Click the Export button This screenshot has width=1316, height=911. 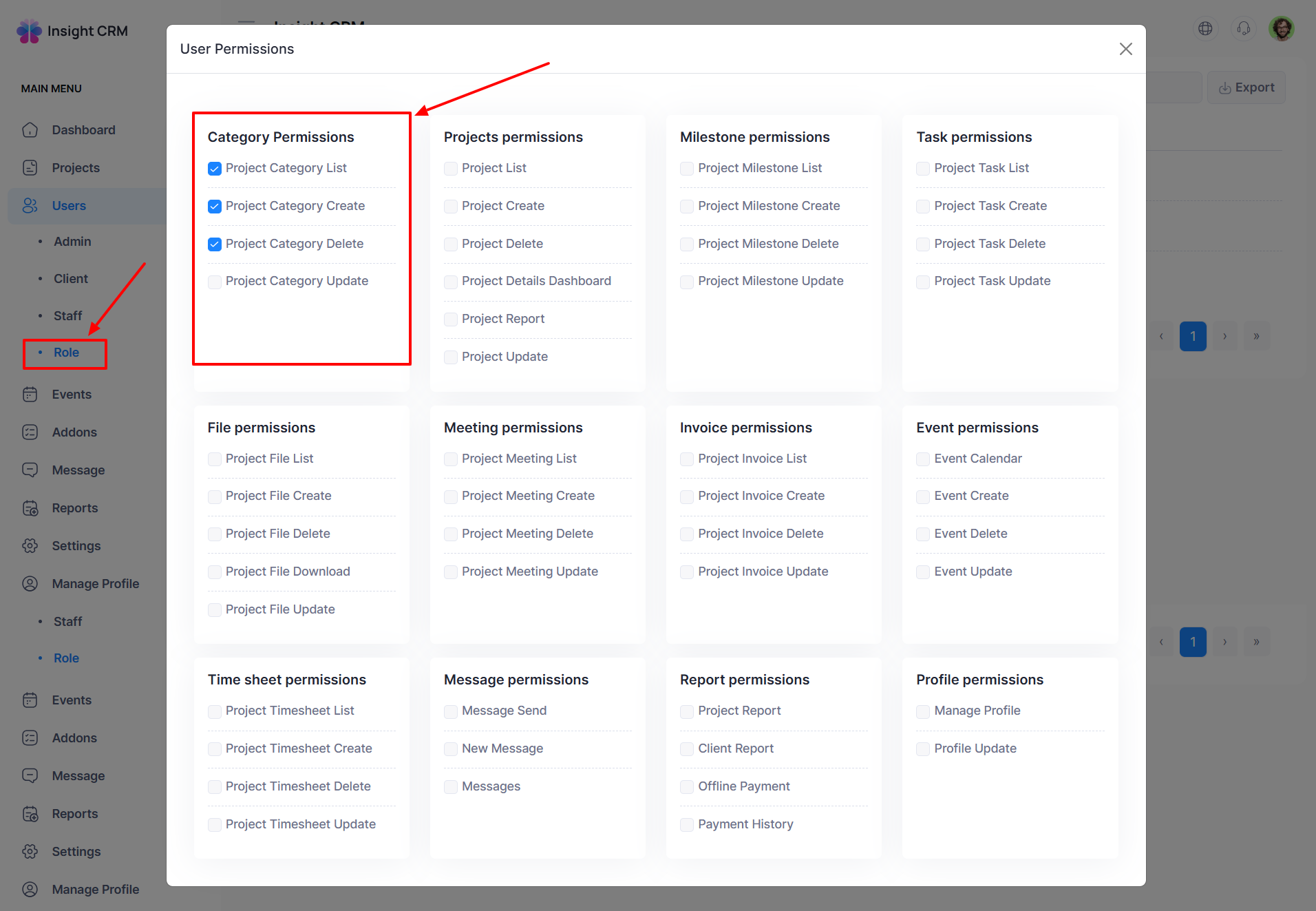tap(1246, 87)
